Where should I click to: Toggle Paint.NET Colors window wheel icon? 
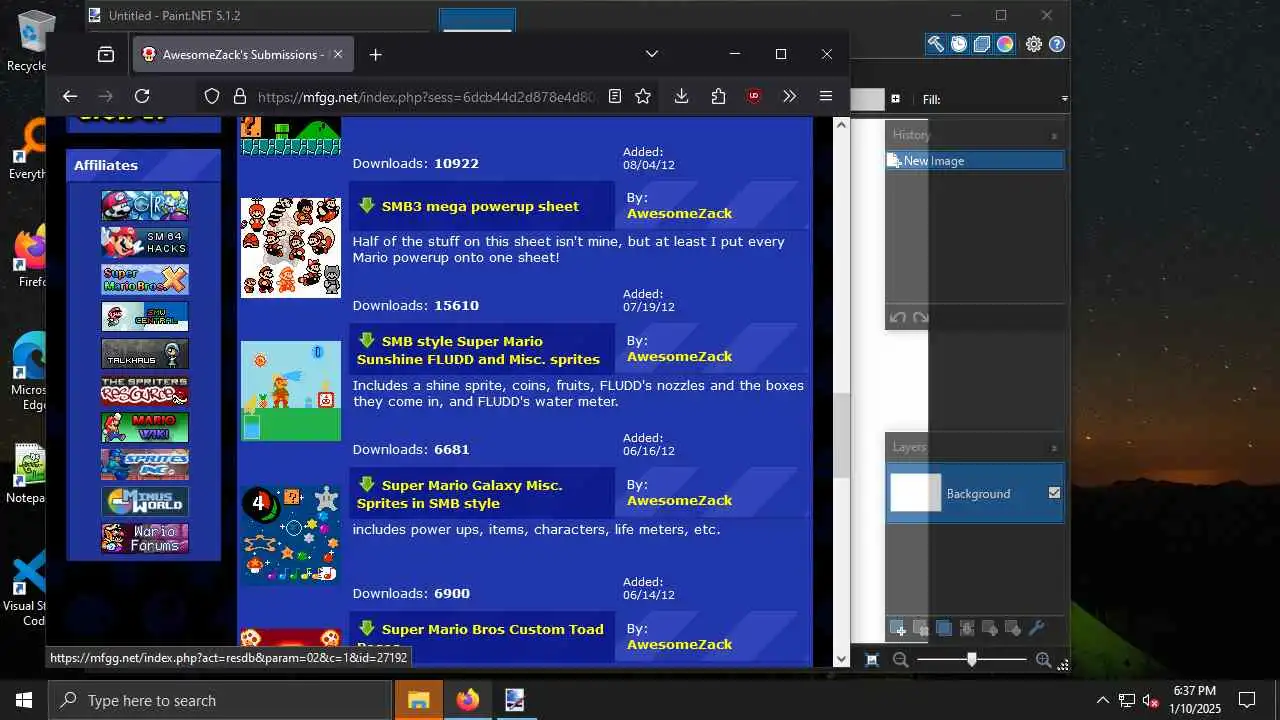(x=1005, y=44)
